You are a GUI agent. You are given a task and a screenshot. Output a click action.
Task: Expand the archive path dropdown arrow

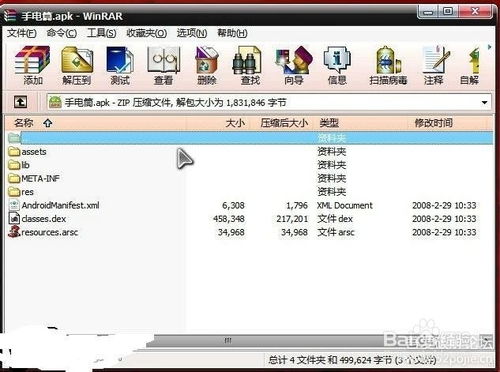484,102
